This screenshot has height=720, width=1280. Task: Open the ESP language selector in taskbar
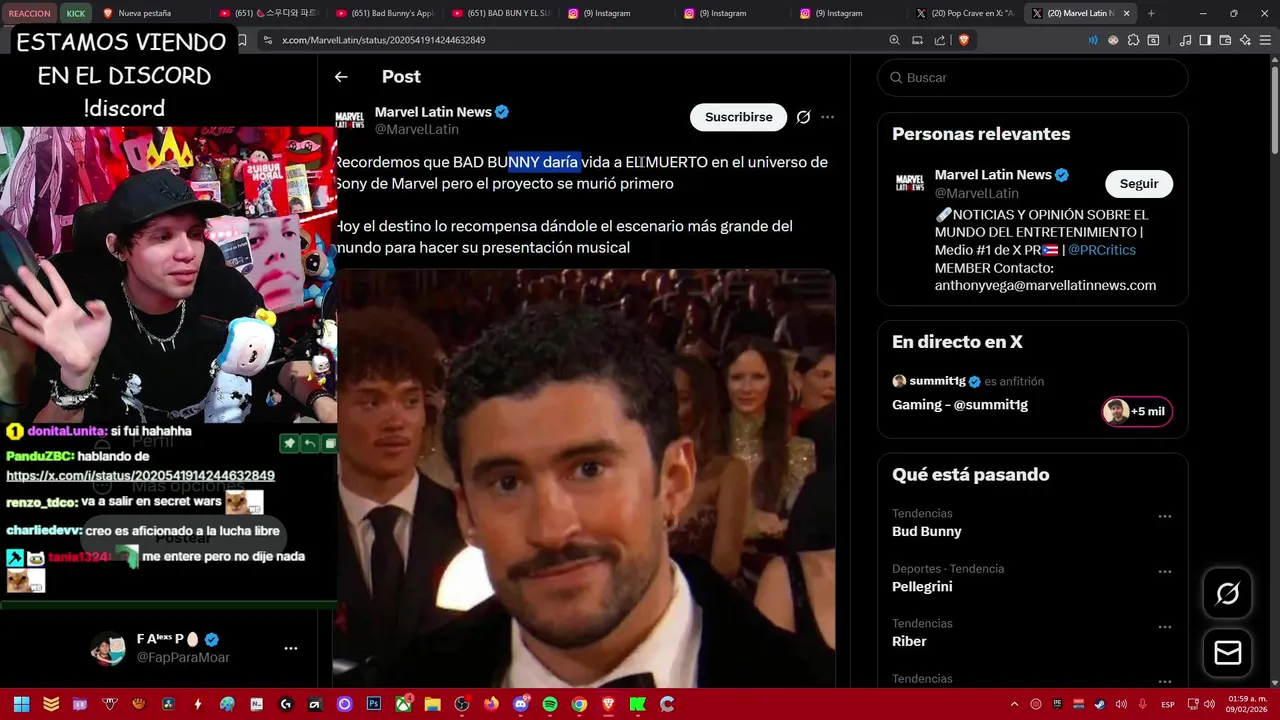[1167, 705]
